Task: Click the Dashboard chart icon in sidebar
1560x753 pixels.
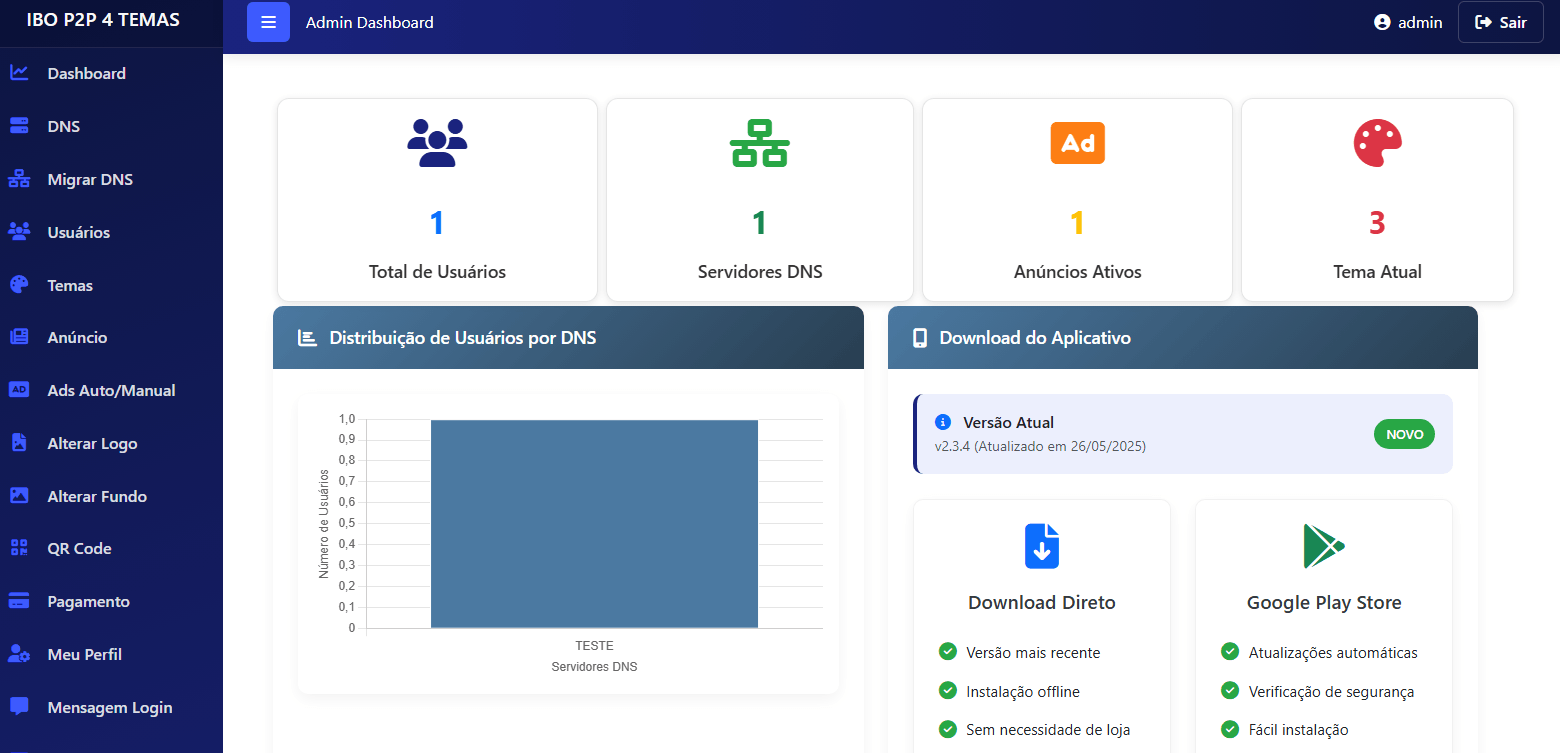Action: tap(19, 73)
